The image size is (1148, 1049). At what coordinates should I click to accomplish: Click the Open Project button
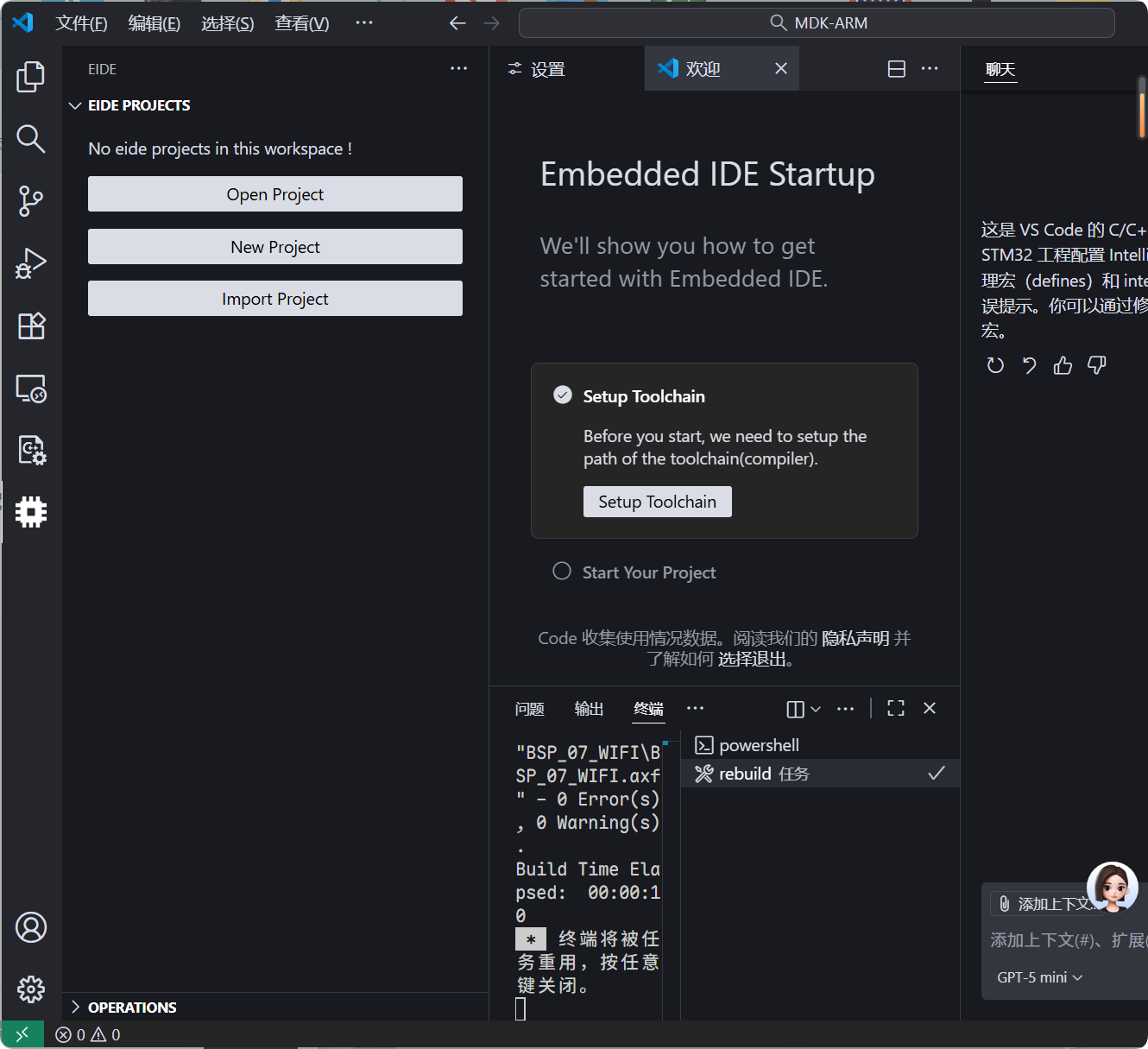tap(275, 194)
